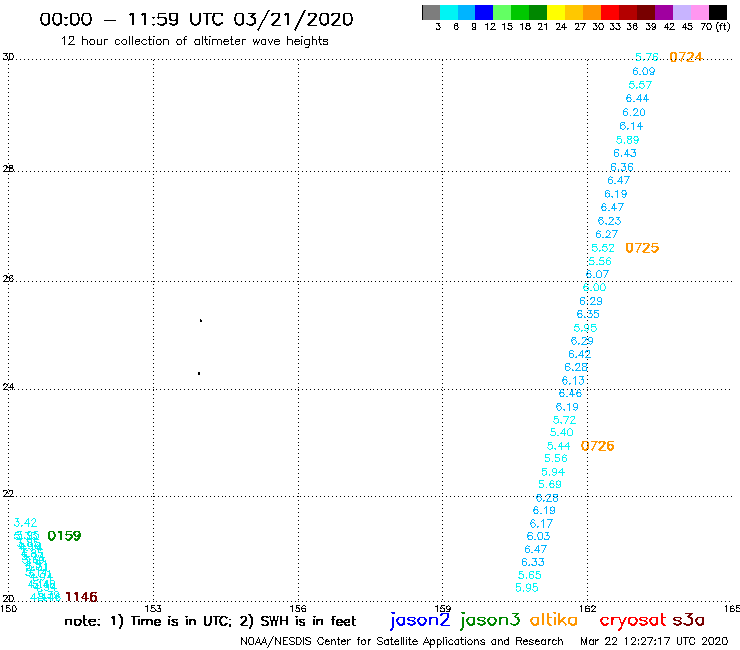Click the altika satellite legend name
The width and height of the screenshot is (740, 650).
point(554,619)
